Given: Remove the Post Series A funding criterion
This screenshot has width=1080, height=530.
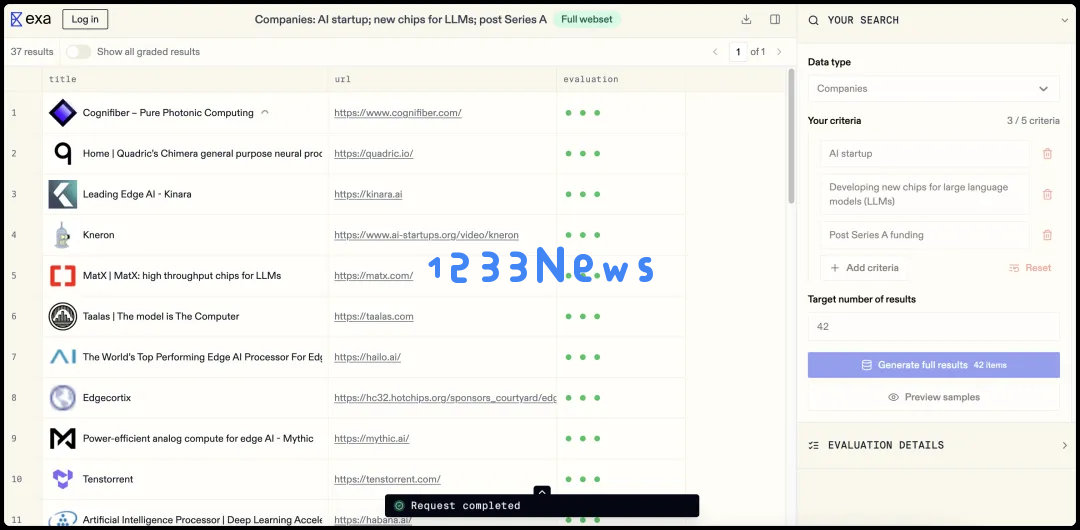Looking at the screenshot, I should [1047, 235].
